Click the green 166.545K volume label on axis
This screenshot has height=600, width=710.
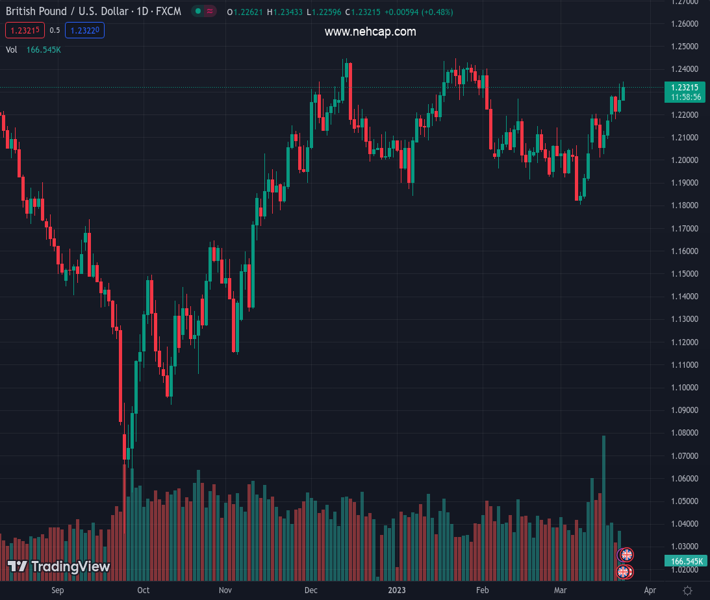[x=686, y=561]
